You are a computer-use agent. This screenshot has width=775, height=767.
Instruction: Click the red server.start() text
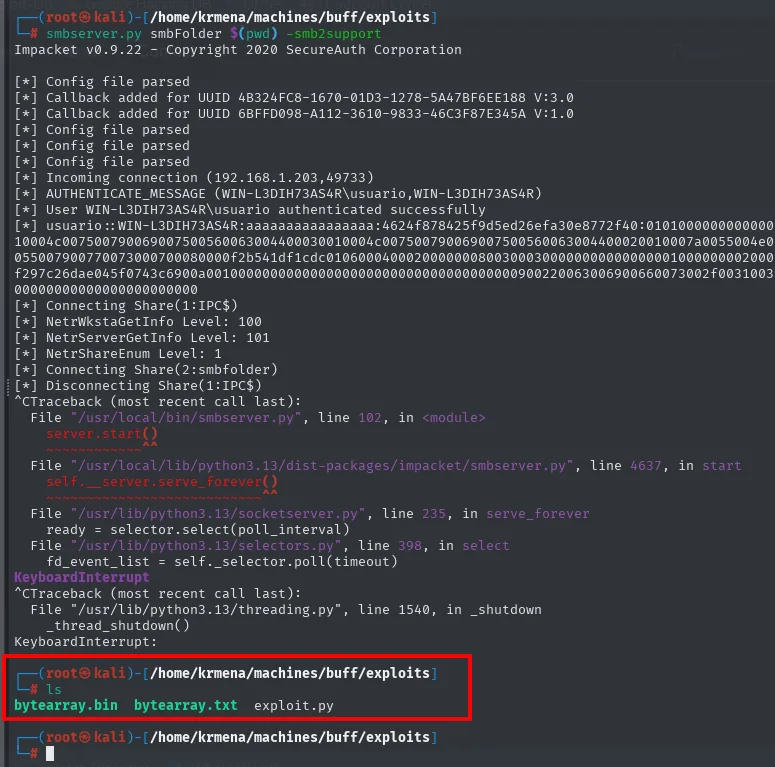click(x=102, y=433)
